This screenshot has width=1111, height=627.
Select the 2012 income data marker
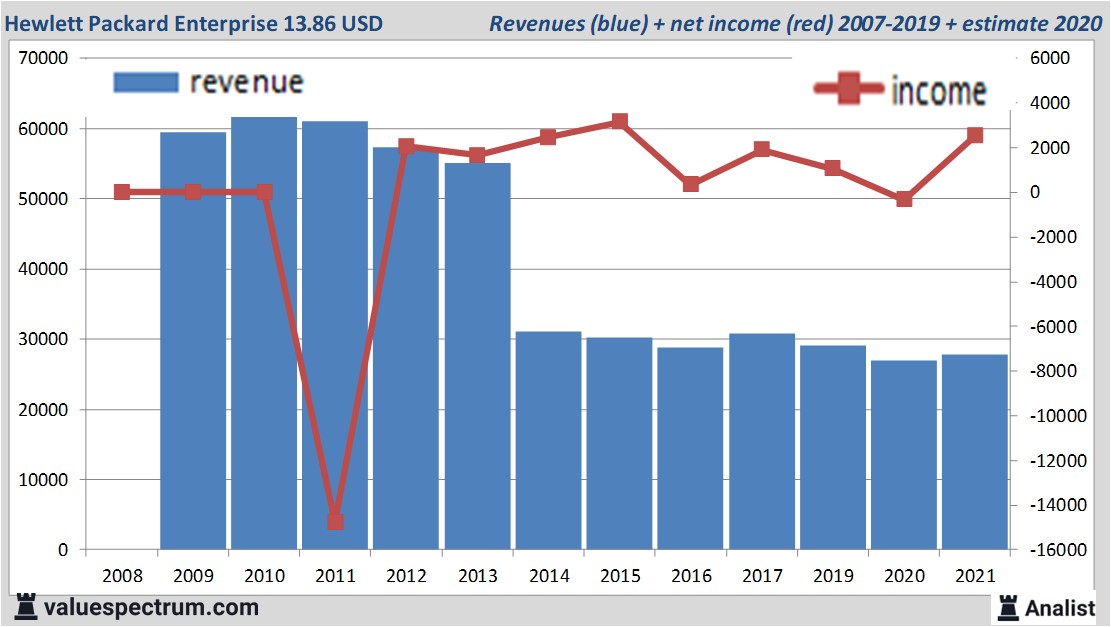coord(406,147)
